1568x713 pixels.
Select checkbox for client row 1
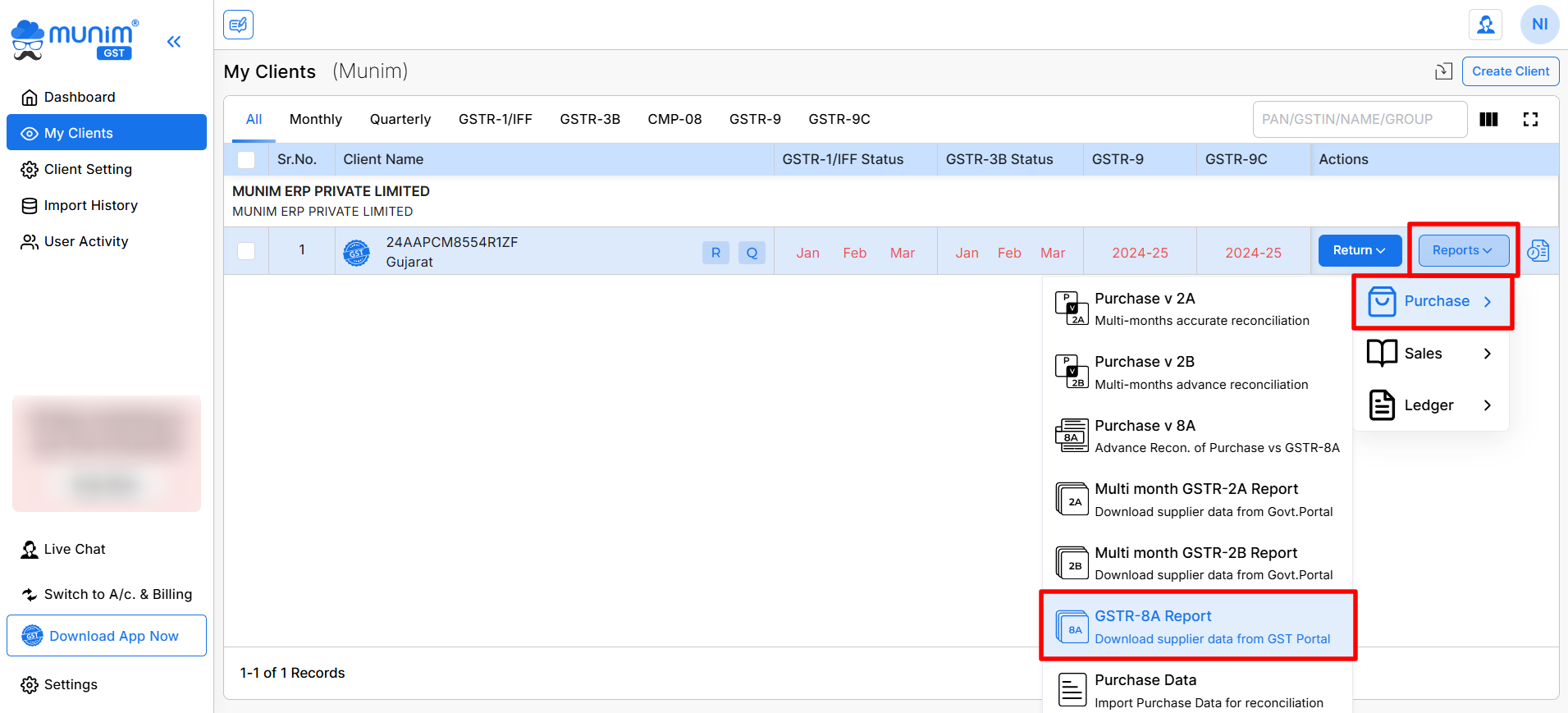[246, 251]
